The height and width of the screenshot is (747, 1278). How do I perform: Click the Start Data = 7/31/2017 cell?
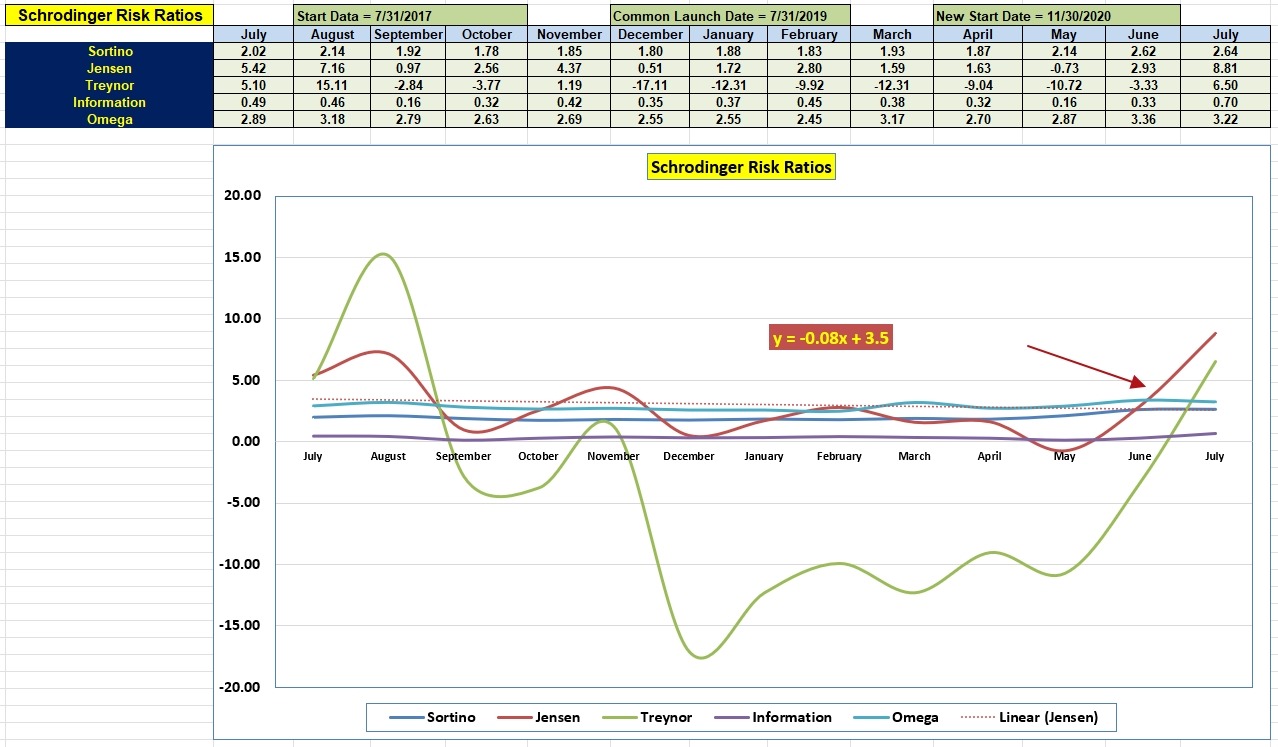coord(410,16)
